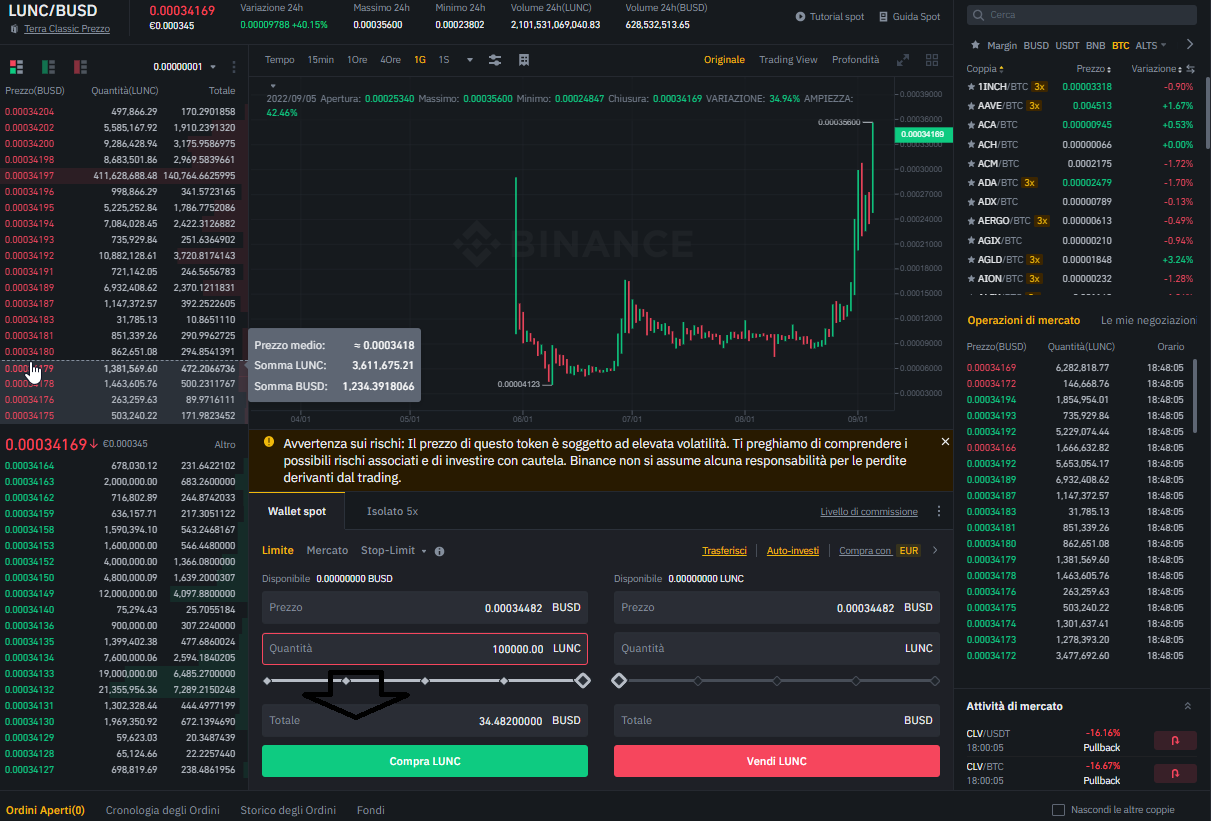Star the AAVE/BTC pair as favorite
The height and width of the screenshot is (821, 1211).
click(971, 106)
